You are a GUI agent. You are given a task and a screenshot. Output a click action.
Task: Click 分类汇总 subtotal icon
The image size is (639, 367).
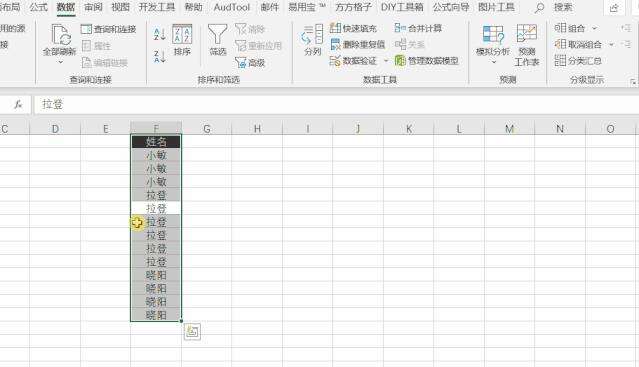[560, 61]
